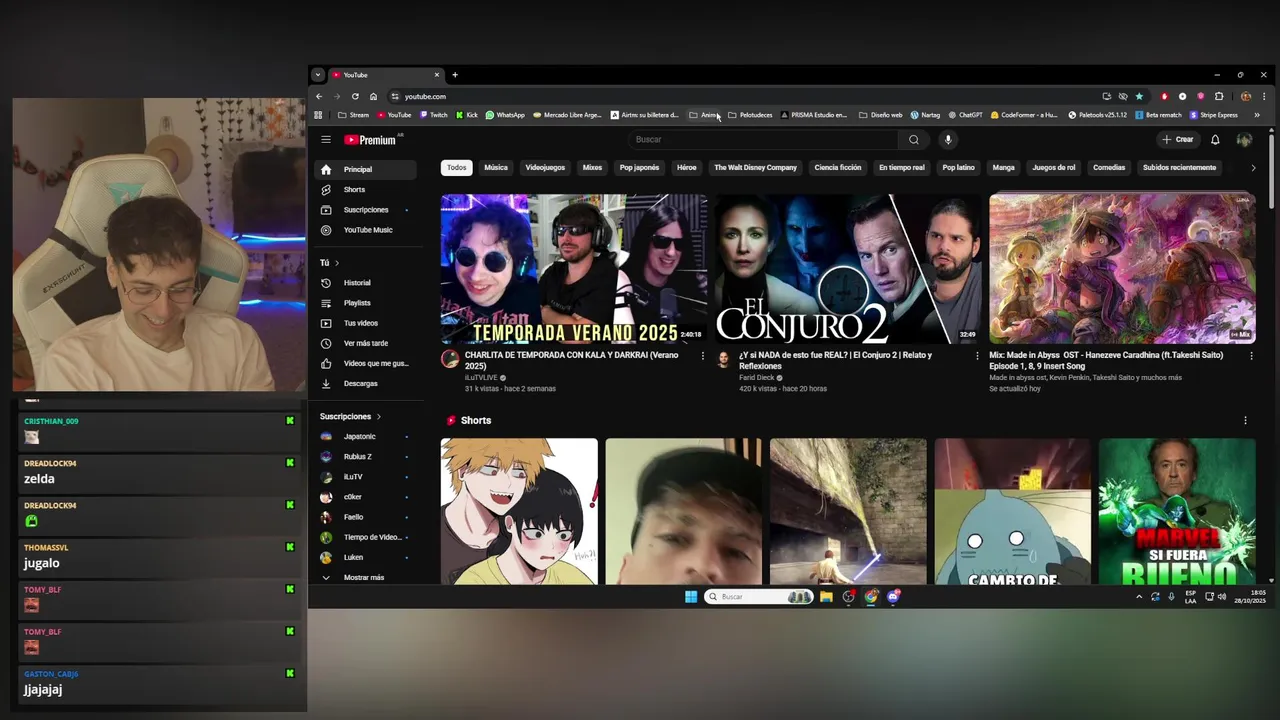Open Descargas in the sidebar

(x=364, y=383)
